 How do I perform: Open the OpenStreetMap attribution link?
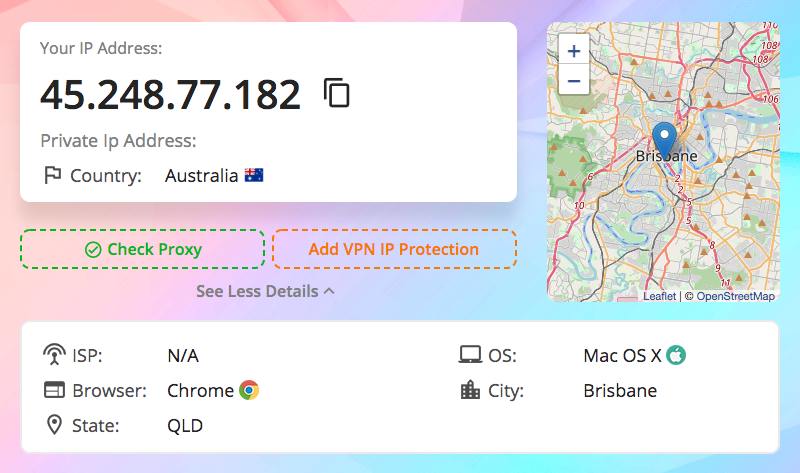pyautogui.click(x=735, y=296)
